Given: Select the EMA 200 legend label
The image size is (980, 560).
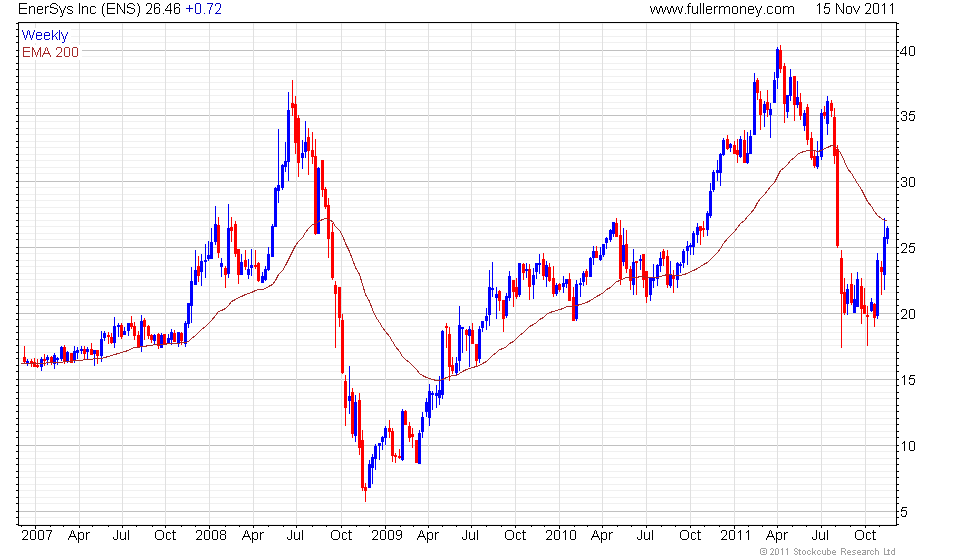Looking at the screenshot, I should point(51,52).
